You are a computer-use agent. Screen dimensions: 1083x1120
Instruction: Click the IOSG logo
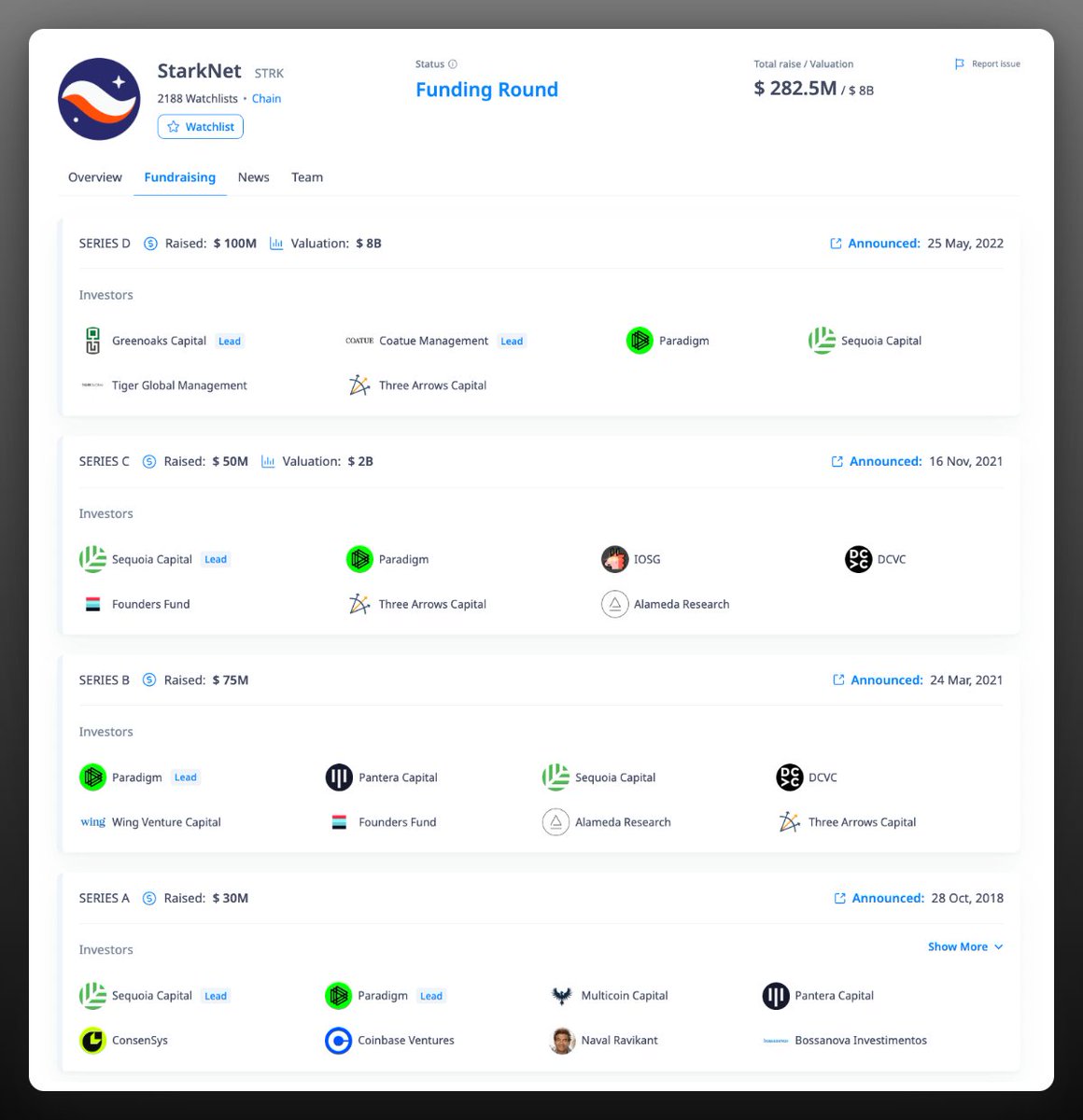click(614, 559)
